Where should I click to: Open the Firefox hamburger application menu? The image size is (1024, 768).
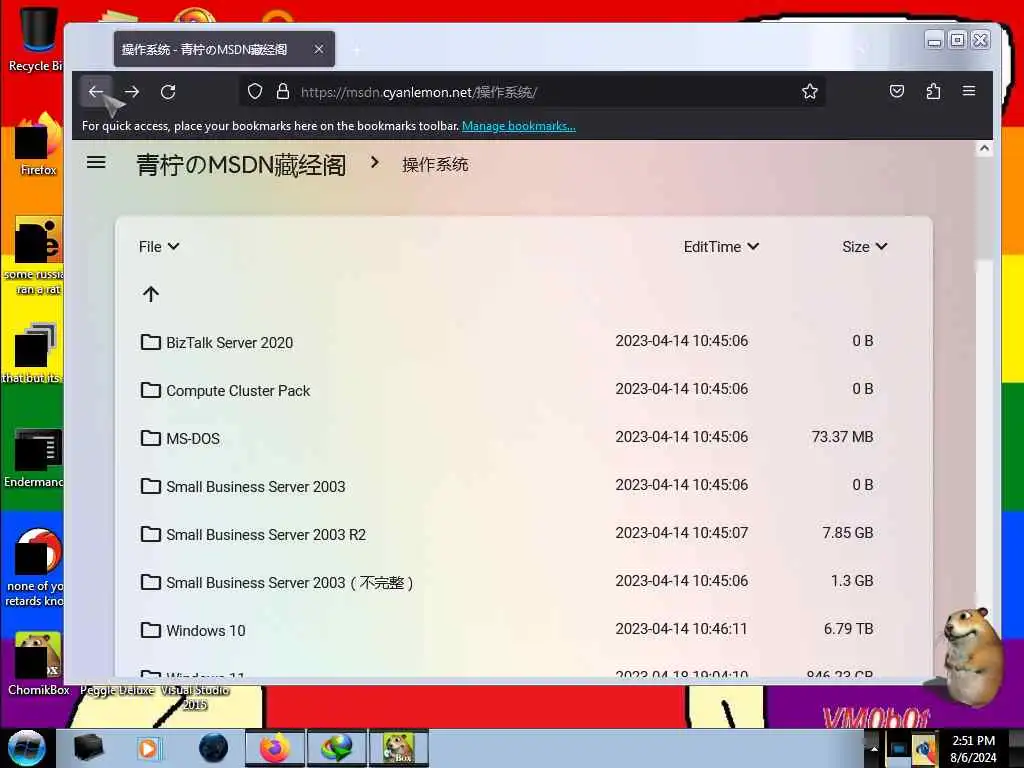(969, 91)
